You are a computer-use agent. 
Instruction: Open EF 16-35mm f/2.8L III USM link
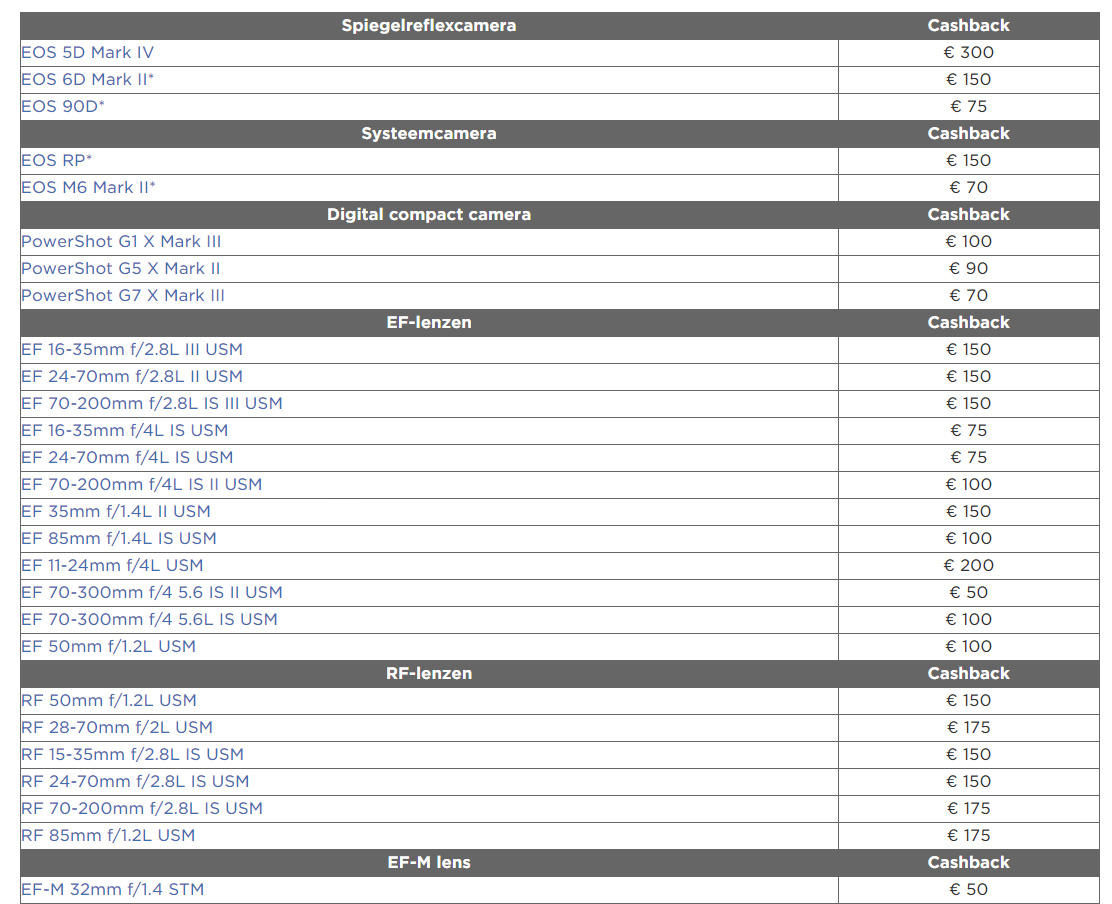[x=132, y=350]
